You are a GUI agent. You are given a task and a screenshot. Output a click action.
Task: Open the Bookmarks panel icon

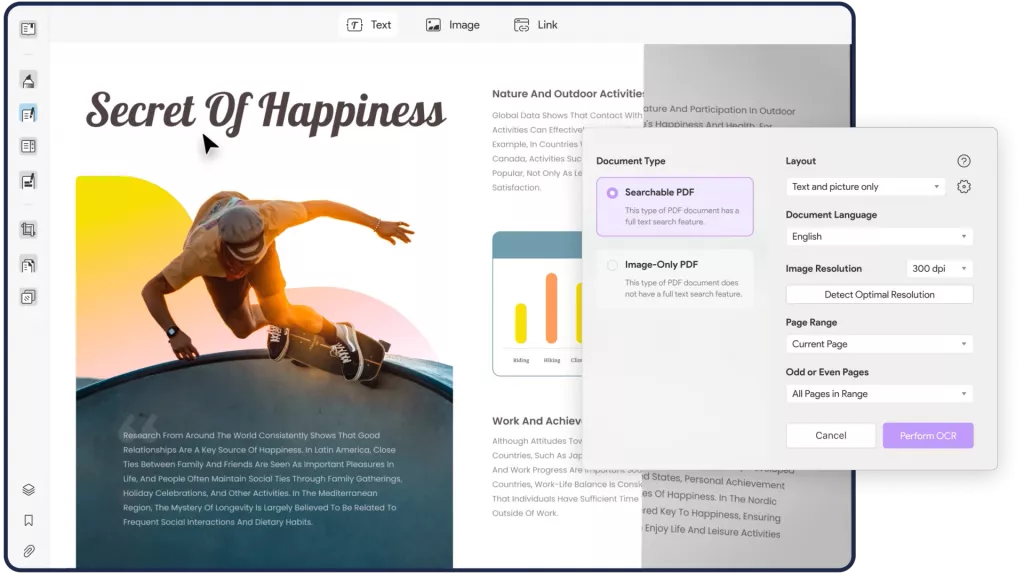28,520
